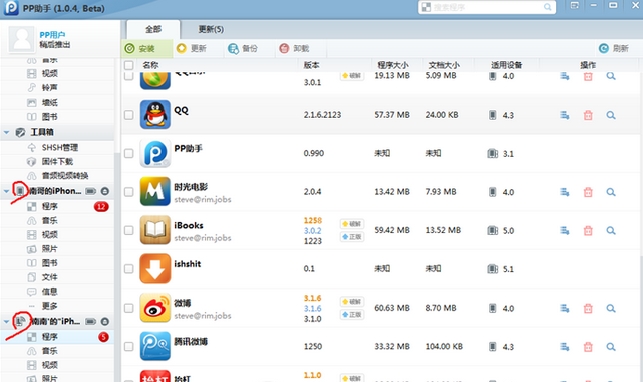
Task: Toggle select-all checkbox in 名称 header
Action: click(x=128, y=65)
